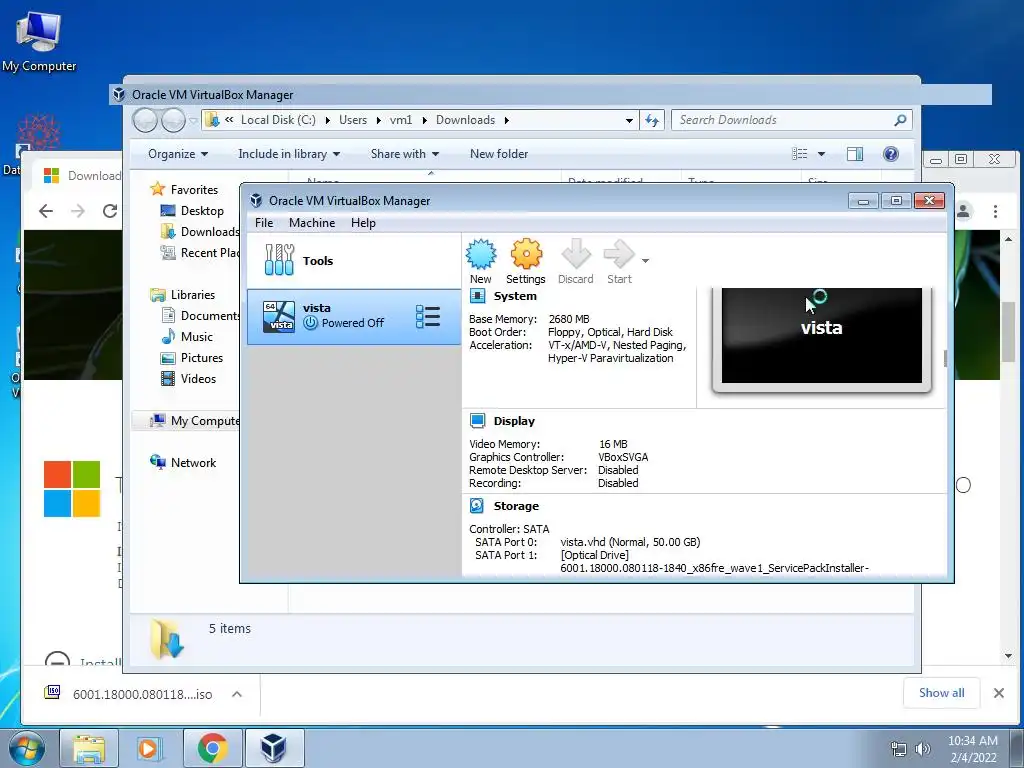This screenshot has height=768, width=1024.
Task: Expand the Start button dropdown arrow
Action: (645, 261)
